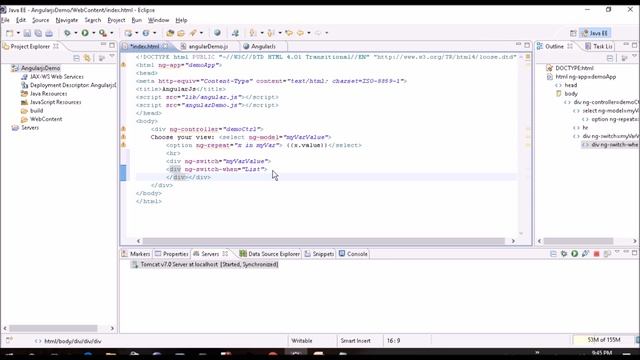Open the Back navigation dropdown arrow
This screenshot has height=360, width=640.
309,33
